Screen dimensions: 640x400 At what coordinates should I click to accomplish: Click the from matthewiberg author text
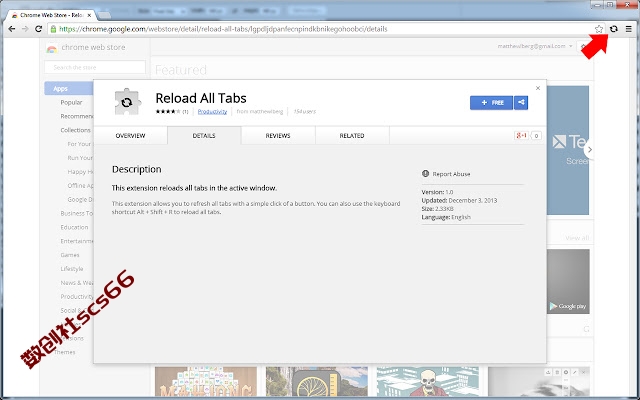click(x=260, y=111)
